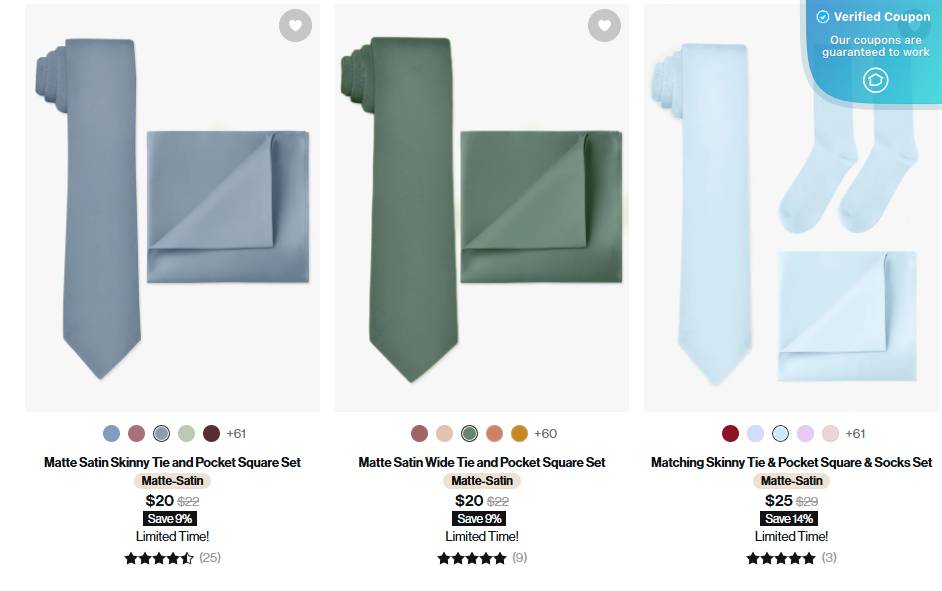Pick the red swatch for Socks Set
Viewport: 942px width, 591px height.
click(730, 433)
